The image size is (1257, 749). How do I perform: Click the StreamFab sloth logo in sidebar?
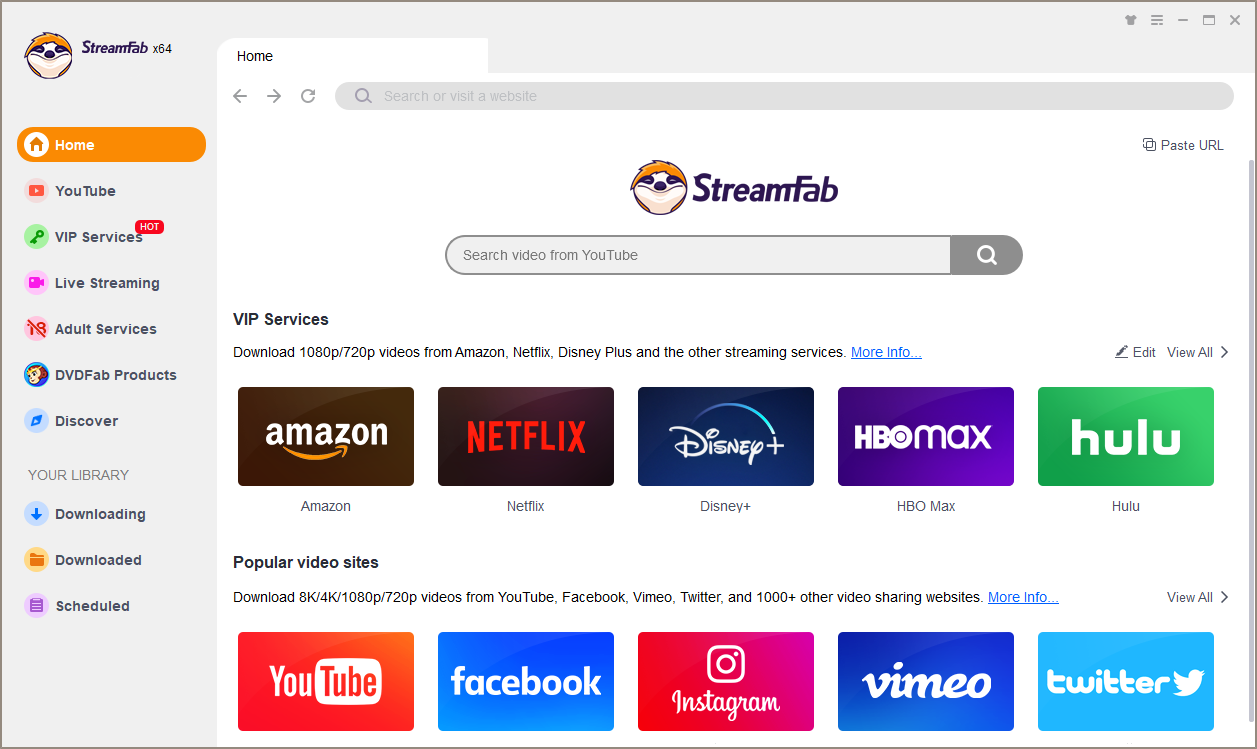pos(49,55)
